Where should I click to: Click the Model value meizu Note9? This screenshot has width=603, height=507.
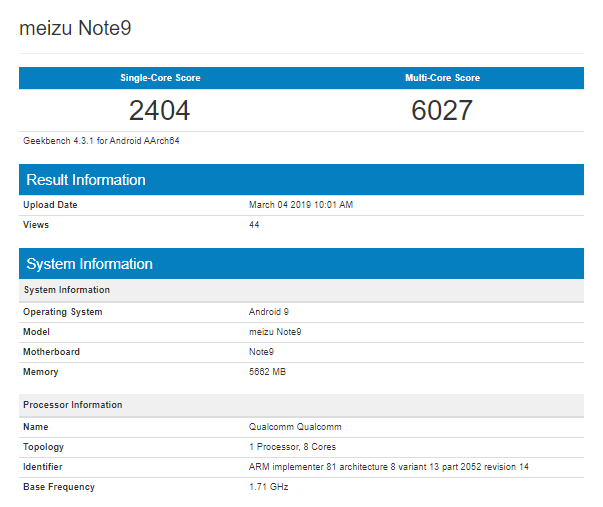275,332
